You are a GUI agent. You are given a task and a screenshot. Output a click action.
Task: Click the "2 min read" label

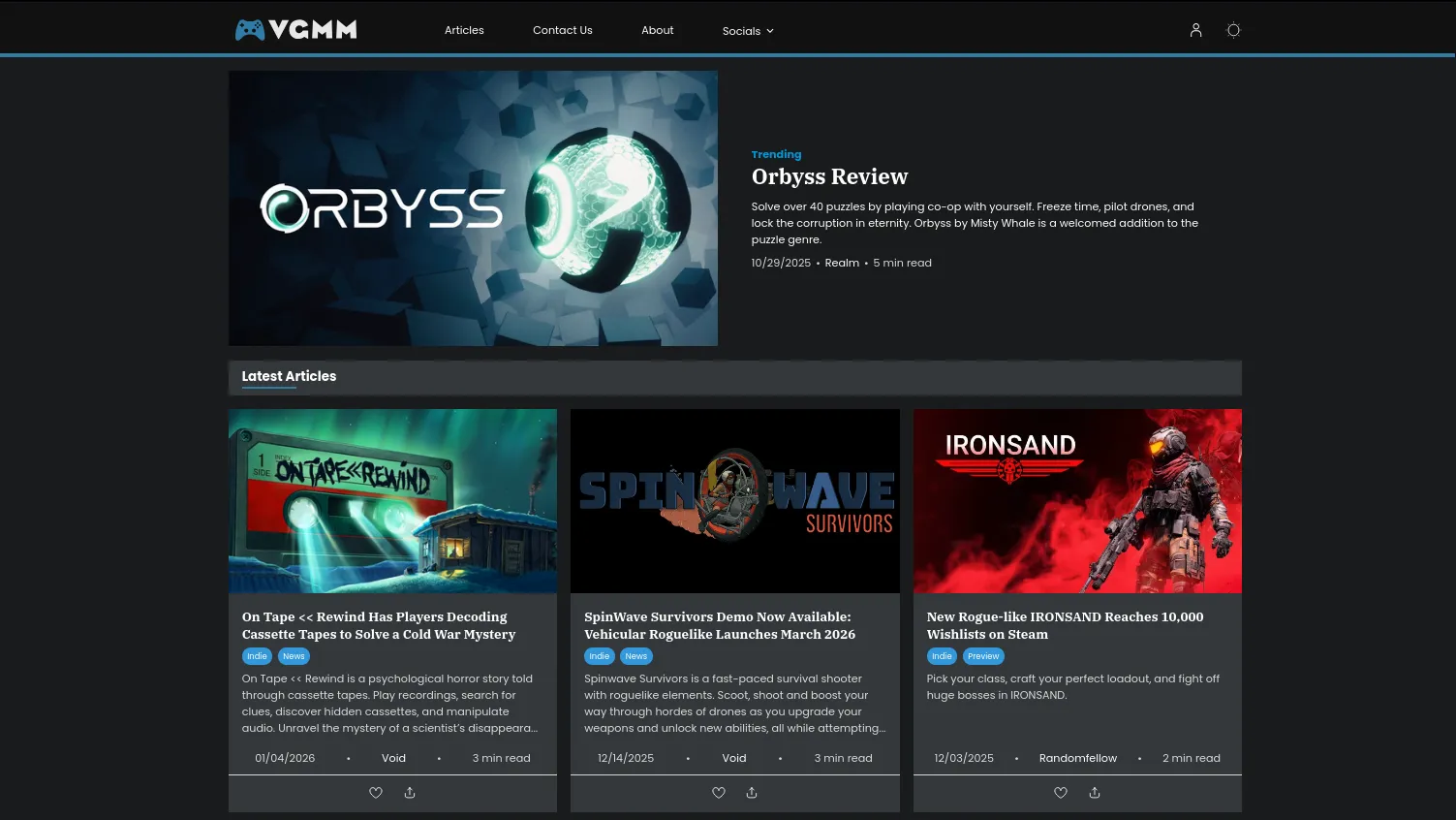[1192, 758]
